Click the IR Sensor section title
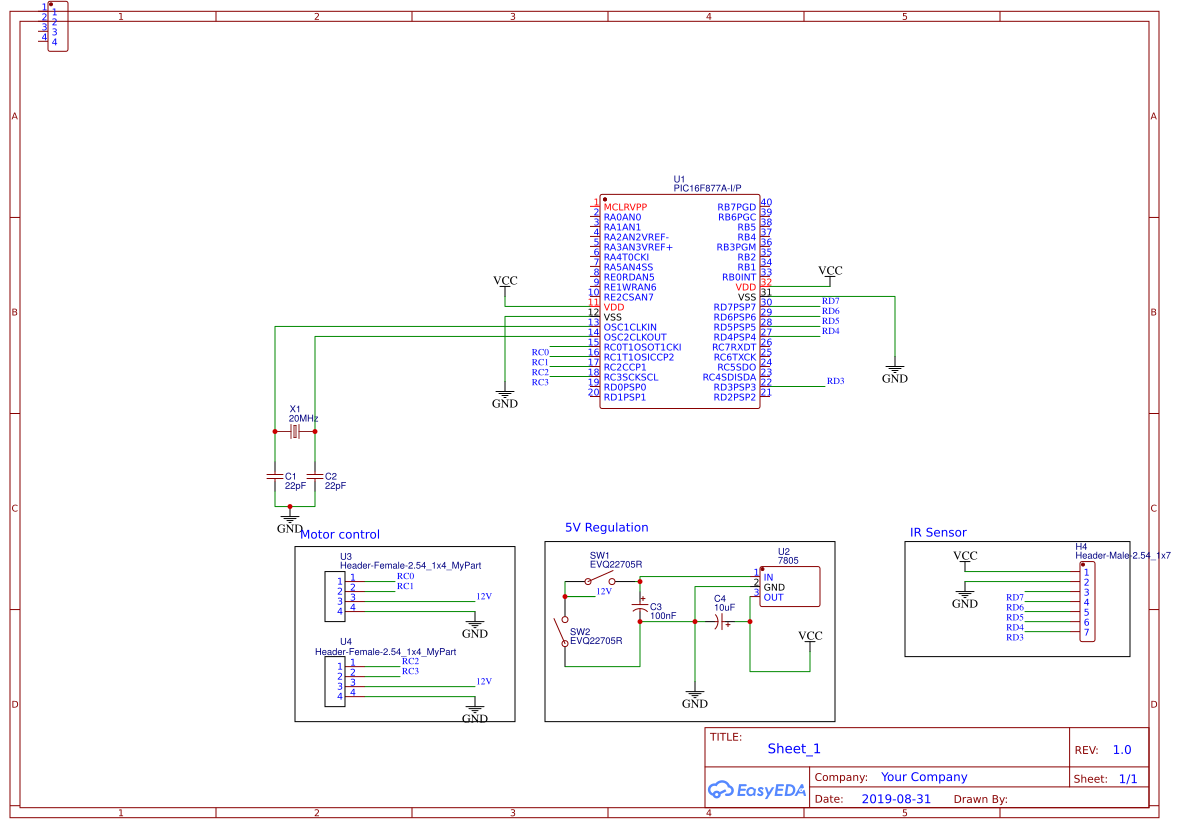 click(937, 532)
